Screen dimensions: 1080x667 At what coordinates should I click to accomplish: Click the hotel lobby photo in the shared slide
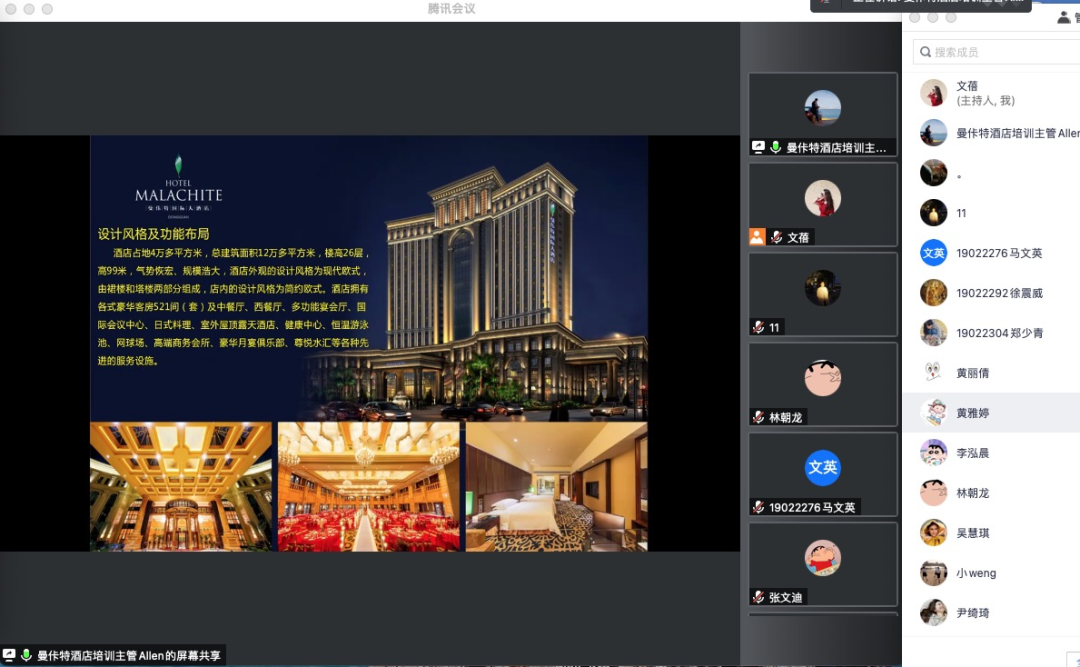pyautogui.click(x=181, y=486)
